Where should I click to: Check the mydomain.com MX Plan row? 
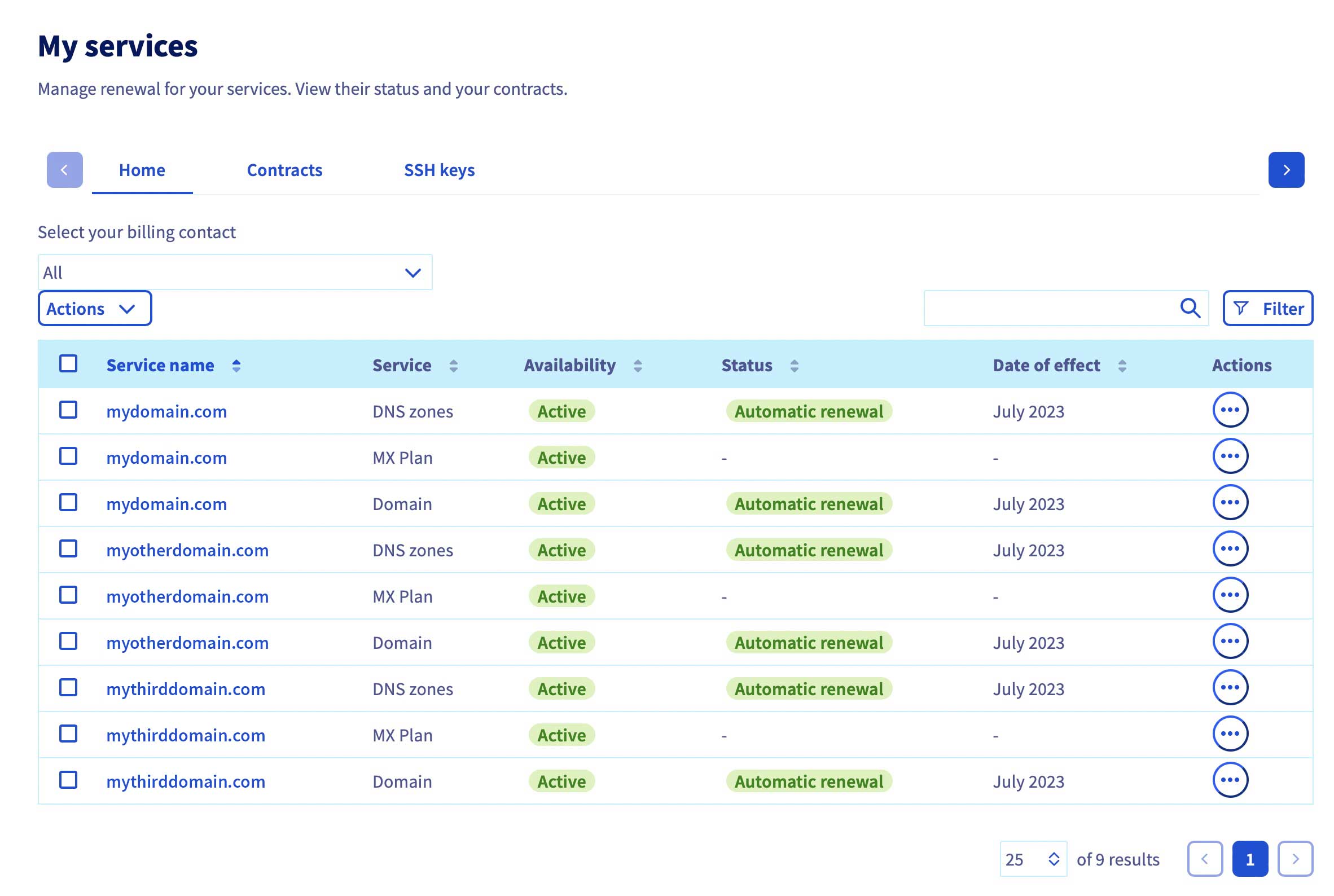tap(69, 456)
